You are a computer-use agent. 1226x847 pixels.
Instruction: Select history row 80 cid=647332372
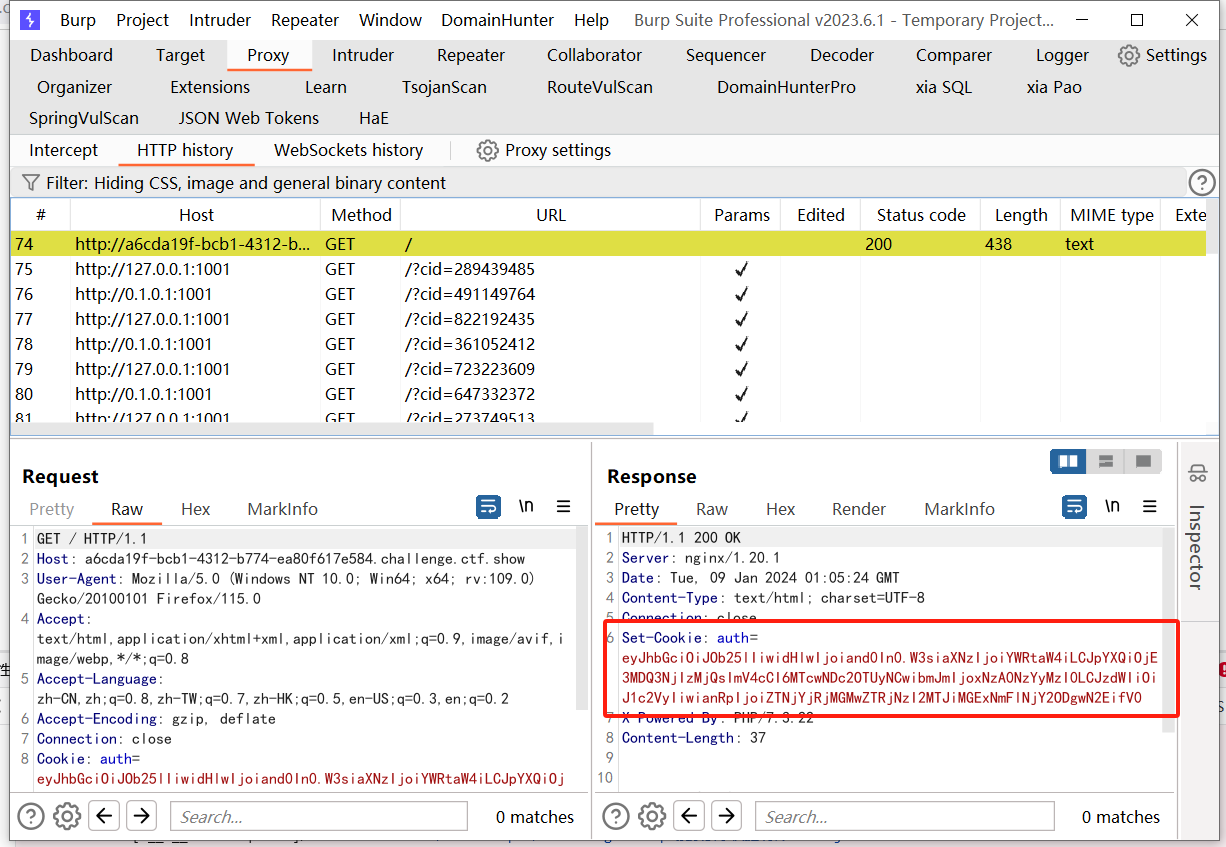point(610,394)
